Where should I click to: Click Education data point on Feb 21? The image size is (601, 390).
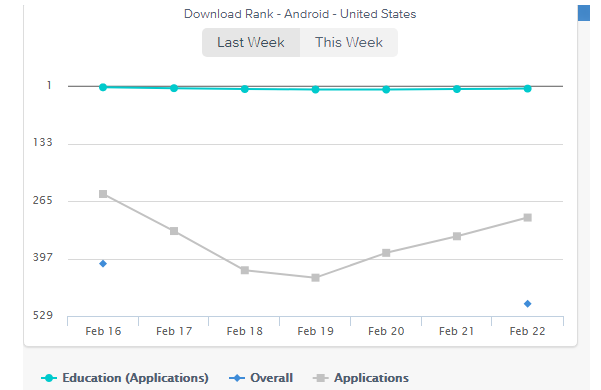pos(457,89)
